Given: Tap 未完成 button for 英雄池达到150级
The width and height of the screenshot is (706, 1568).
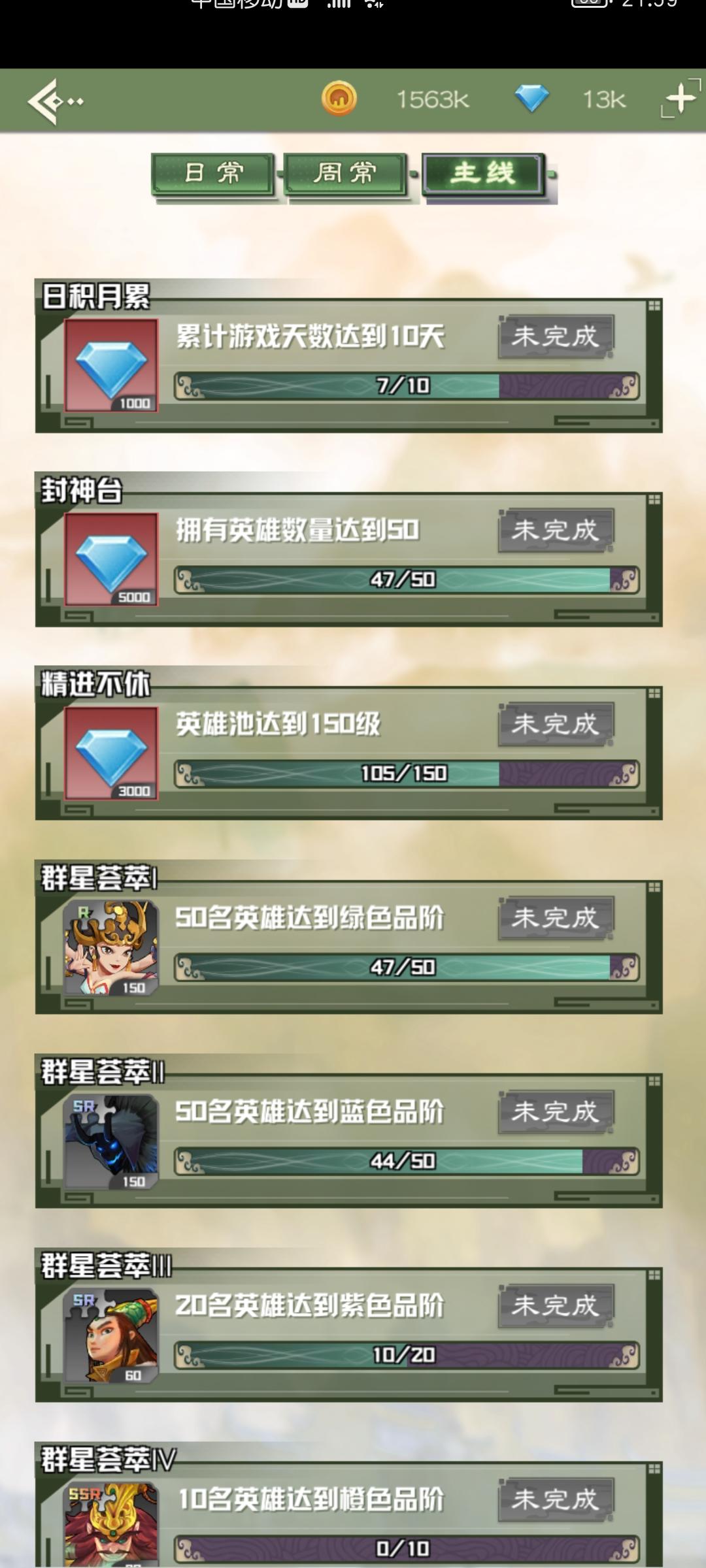Looking at the screenshot, I should tap(556, 724).
